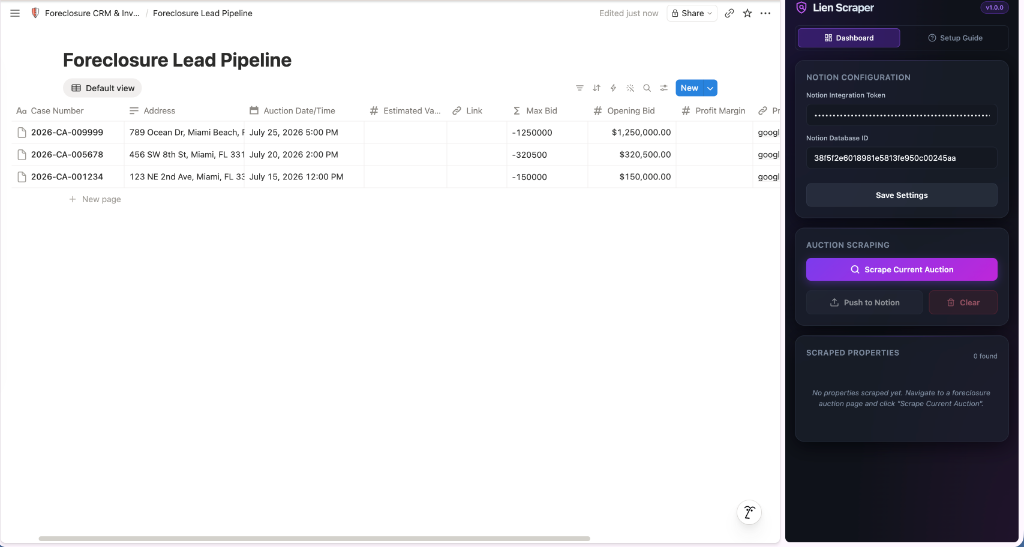Copy page link with the link icon
The width and height of the screenshot is (1024, 547).
coord(729,13)
